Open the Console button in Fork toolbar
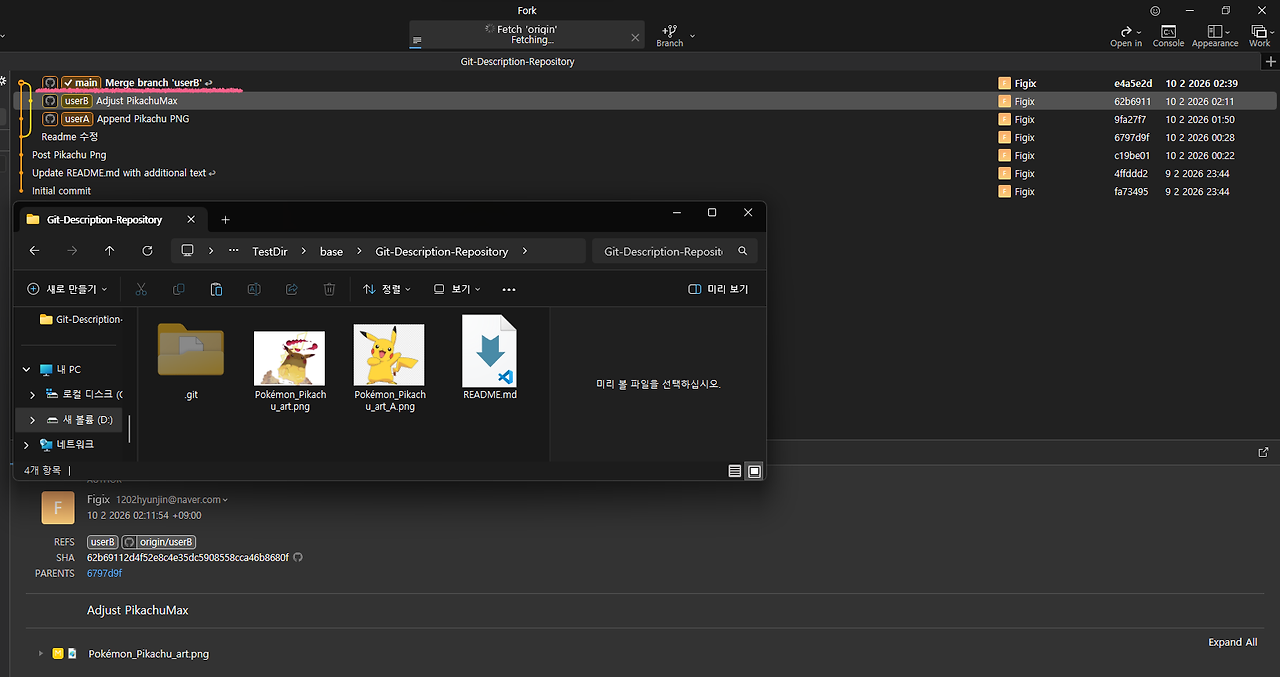Screen dimensions: 1280x677 (1168, 36)
